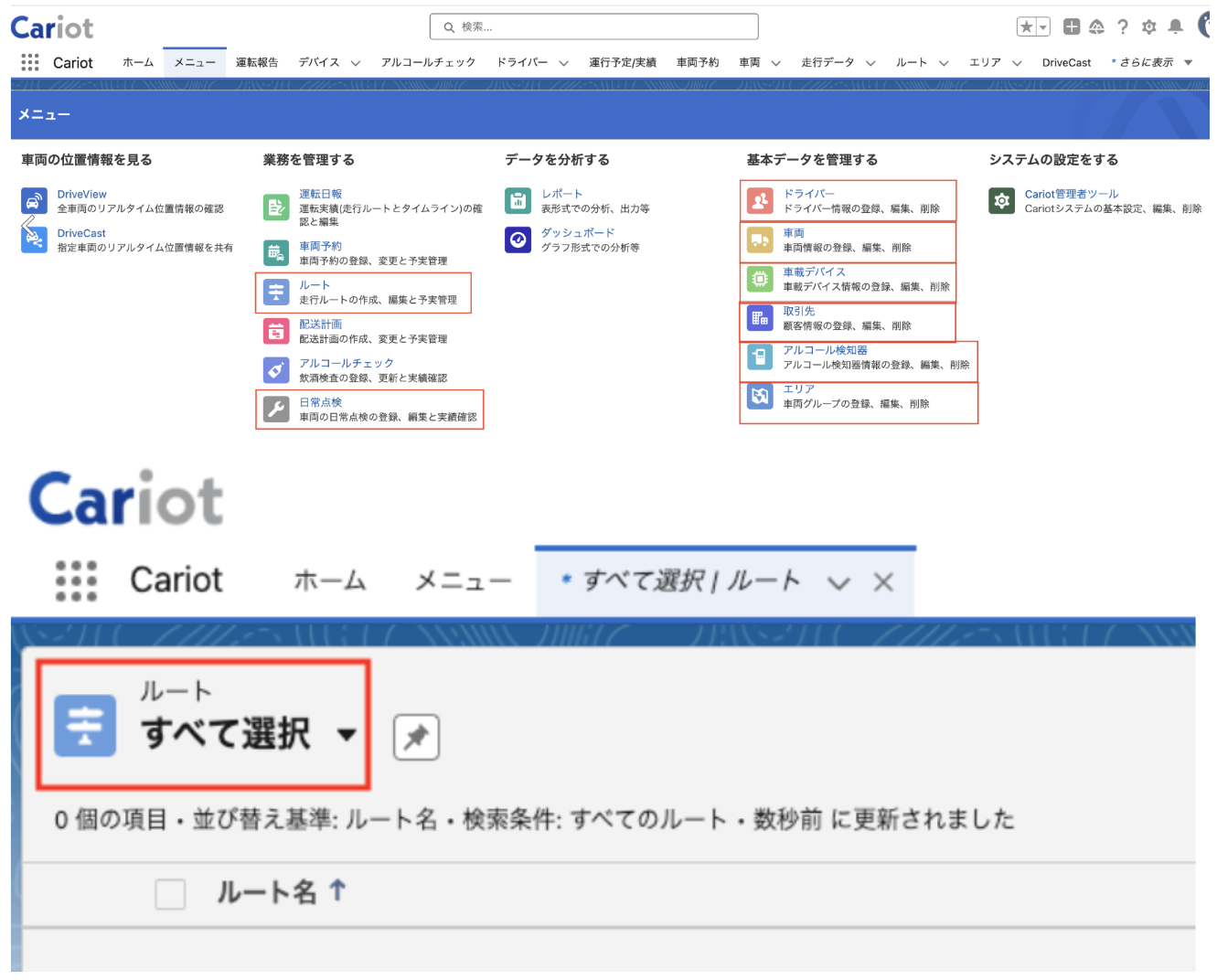Image resolution: width=1217 pixels, height=980 pixels.
Task: Click the レポート icon
Action: 518,200
